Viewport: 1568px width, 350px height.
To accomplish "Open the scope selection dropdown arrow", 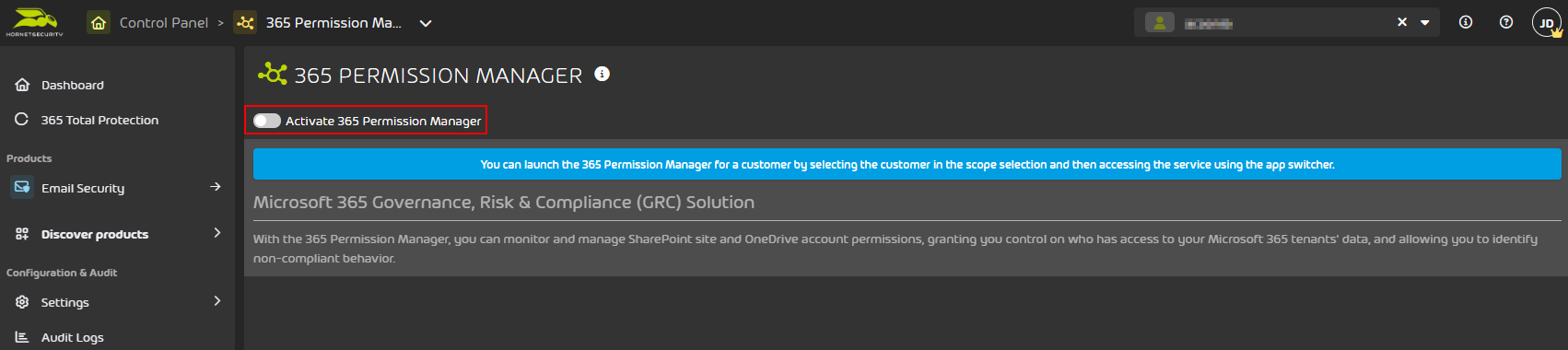I will click(1425, 23).
